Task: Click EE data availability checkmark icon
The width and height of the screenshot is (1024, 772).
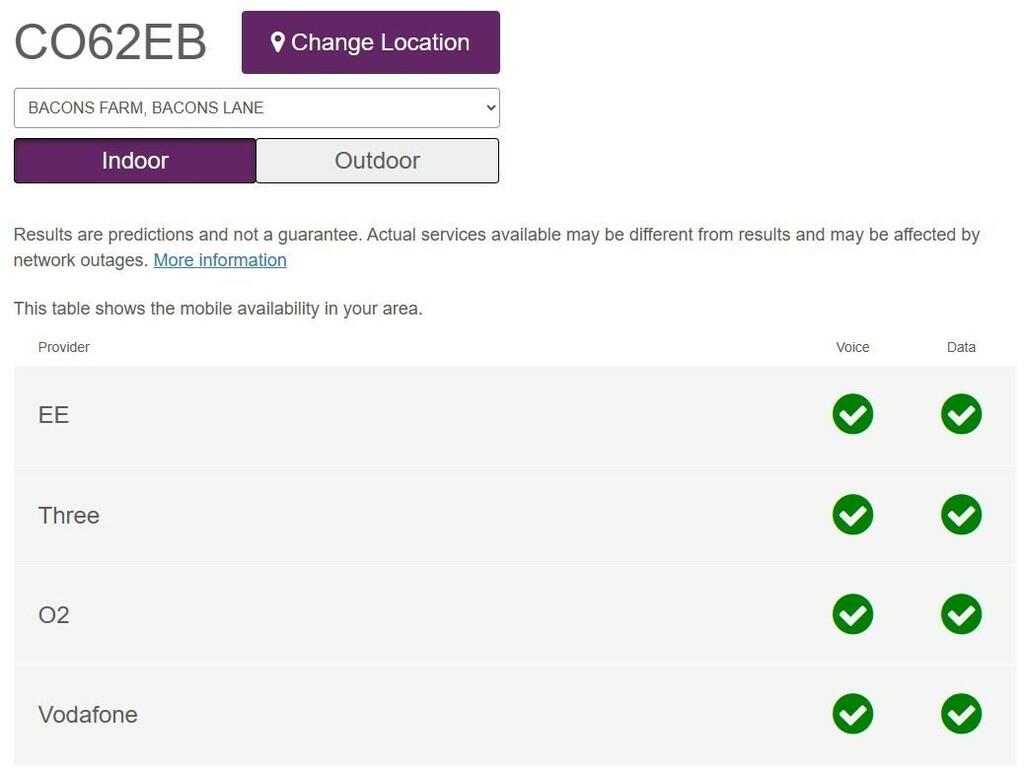Action: 961,414
